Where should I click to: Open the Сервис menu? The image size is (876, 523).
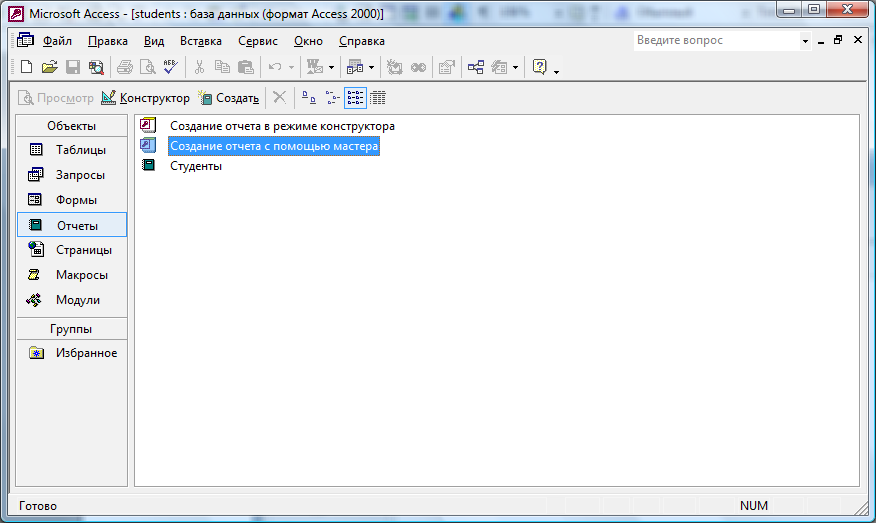(x=258, y=41)
